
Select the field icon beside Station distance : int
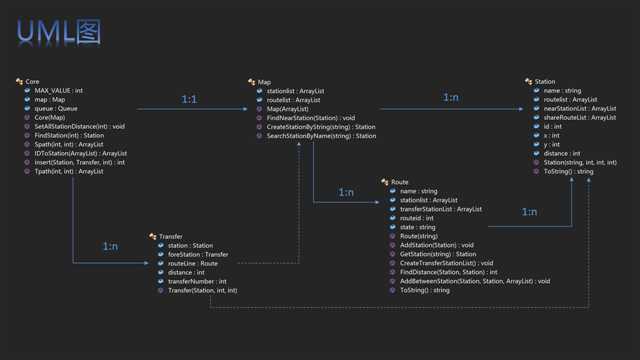536,153
